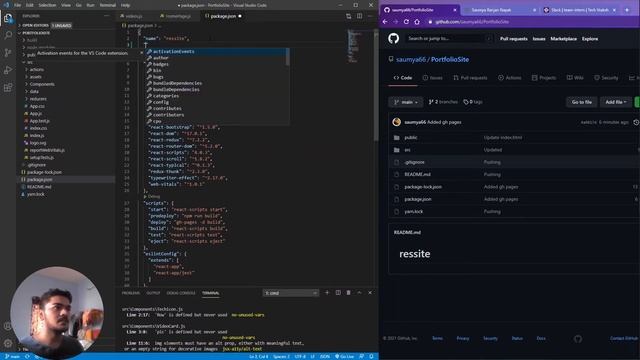
Task: Click the Go to file button on GitHub
Action: 582,102
